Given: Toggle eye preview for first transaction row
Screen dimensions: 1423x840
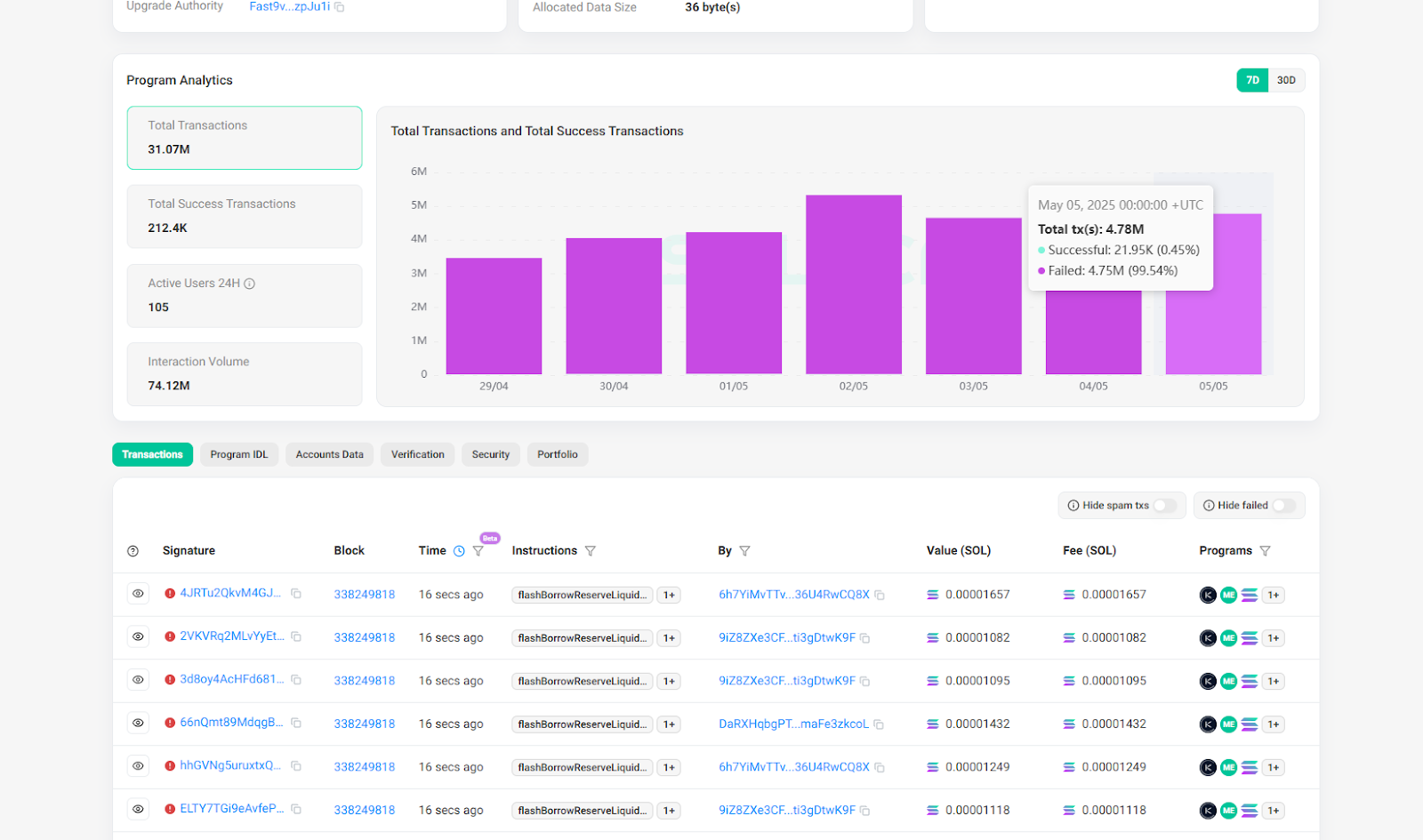Looking at the screenshot, I should point(138,594).
